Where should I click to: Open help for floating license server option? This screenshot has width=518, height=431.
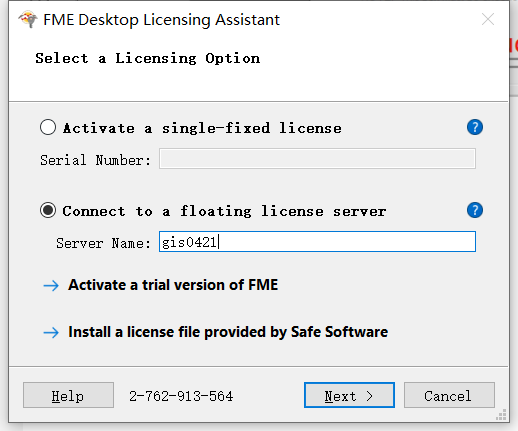[x=475, y=210]
